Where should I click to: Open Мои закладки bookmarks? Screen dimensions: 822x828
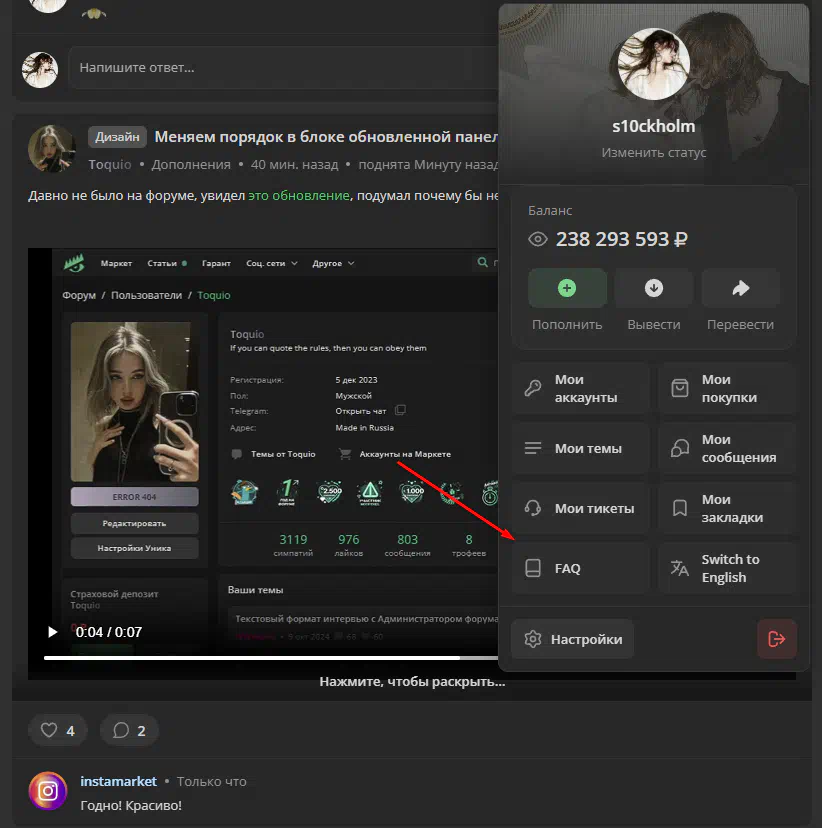coord(727,508)
